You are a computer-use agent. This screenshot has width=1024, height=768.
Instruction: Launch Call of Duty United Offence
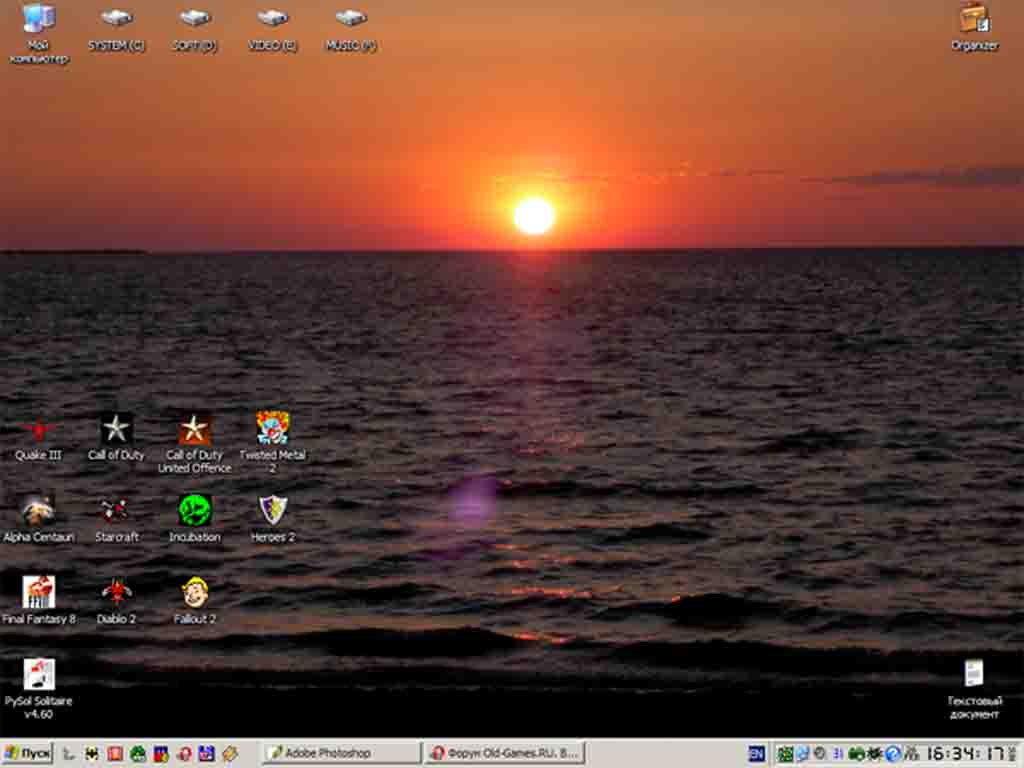point(194,431)
